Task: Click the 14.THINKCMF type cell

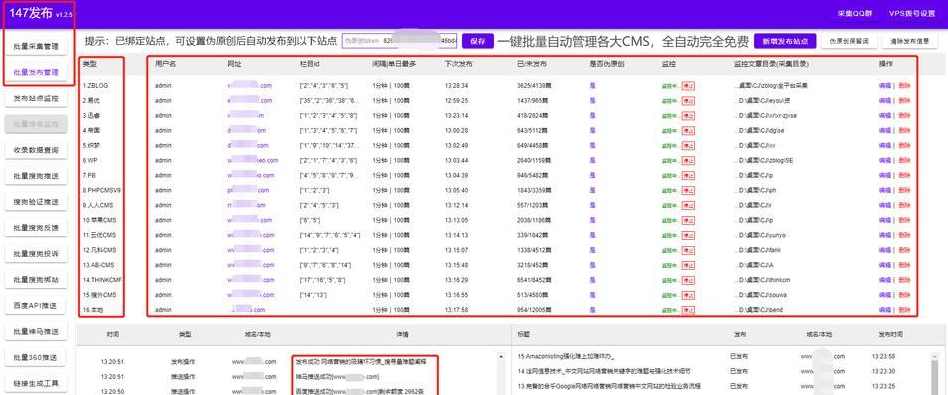Action: click(x=101, y=280)
